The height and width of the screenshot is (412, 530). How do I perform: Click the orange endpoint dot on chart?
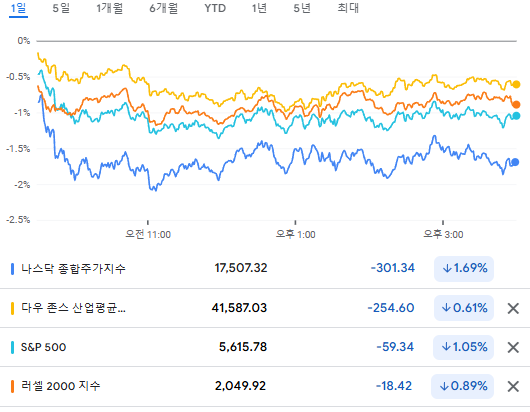516,105
